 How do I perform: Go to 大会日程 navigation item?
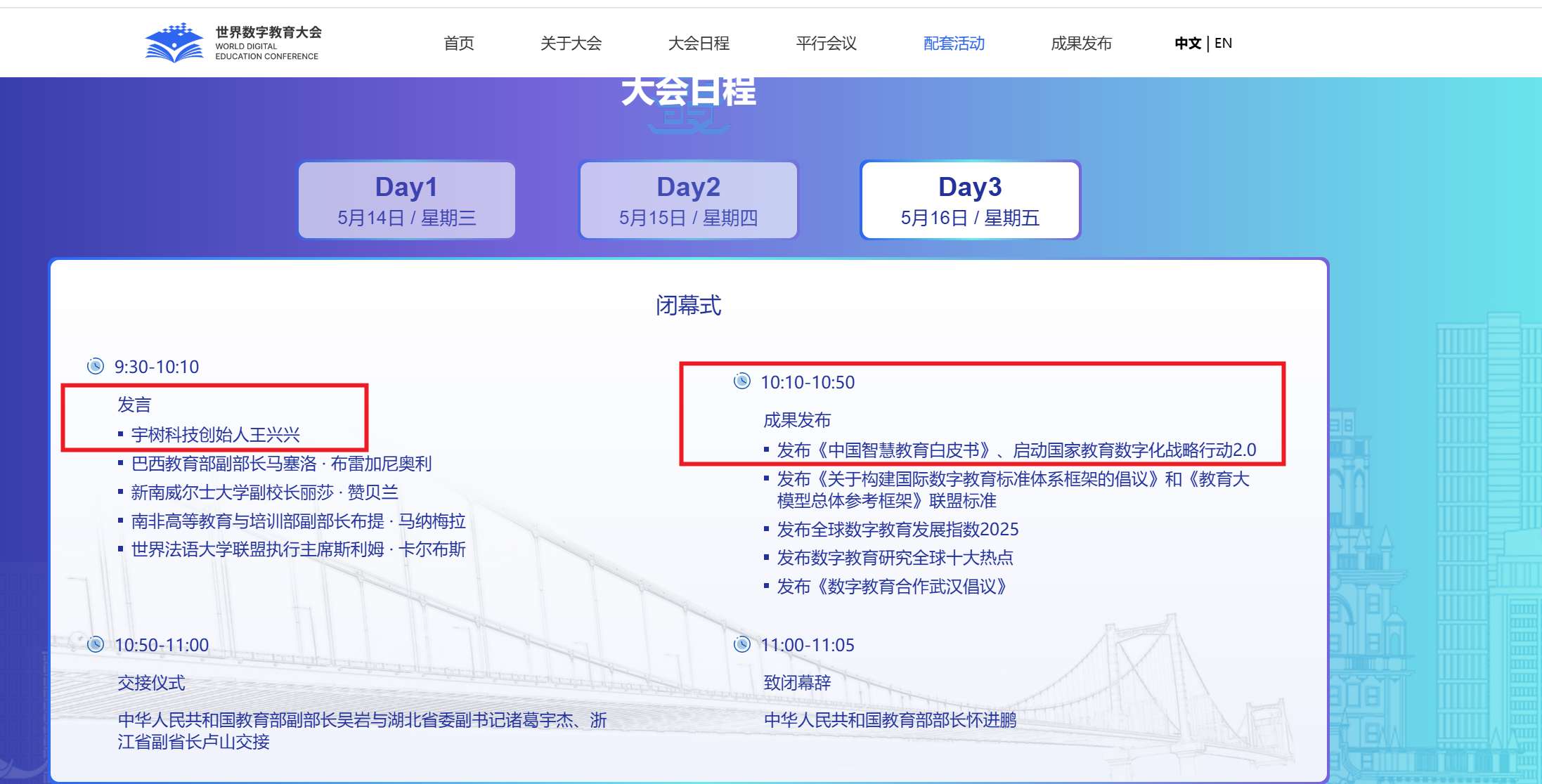(699, 44)
